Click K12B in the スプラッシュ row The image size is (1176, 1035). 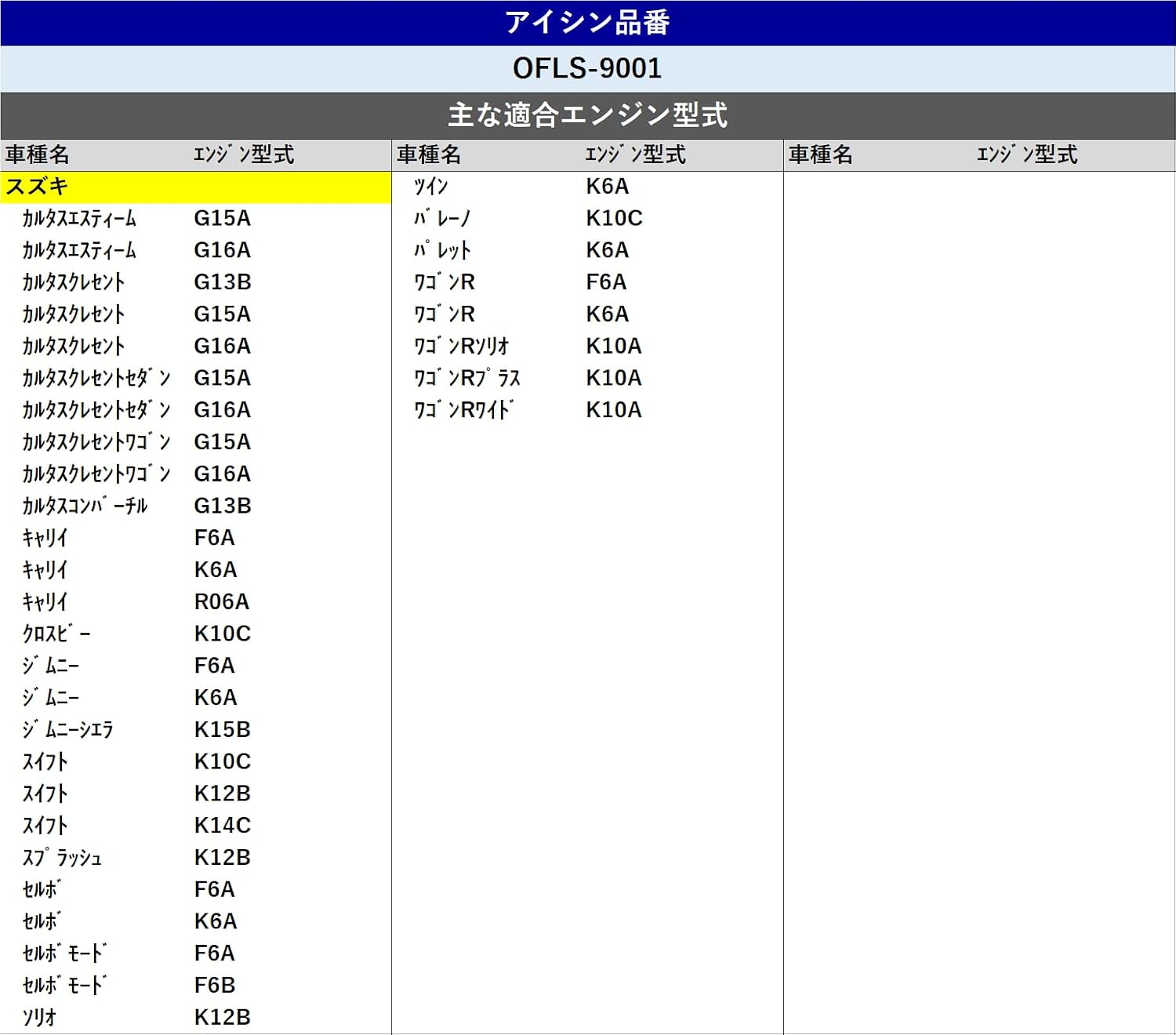pos(223,858)
